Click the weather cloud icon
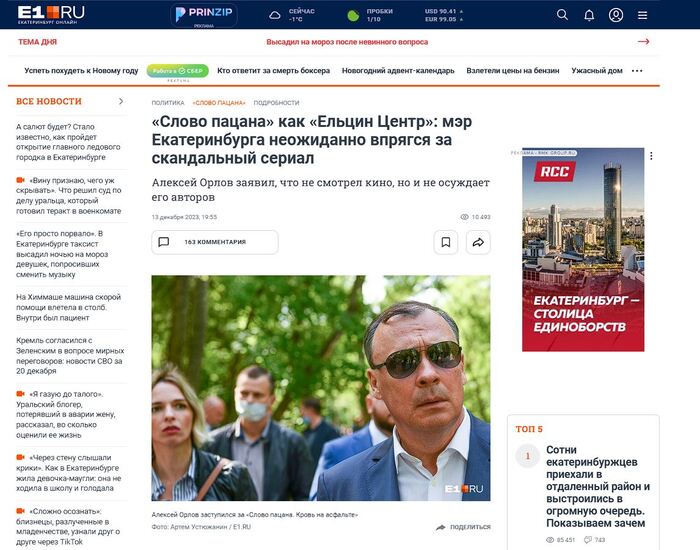Image resolution: width=700 pixels, height=550 pixels. coord(275,16)
